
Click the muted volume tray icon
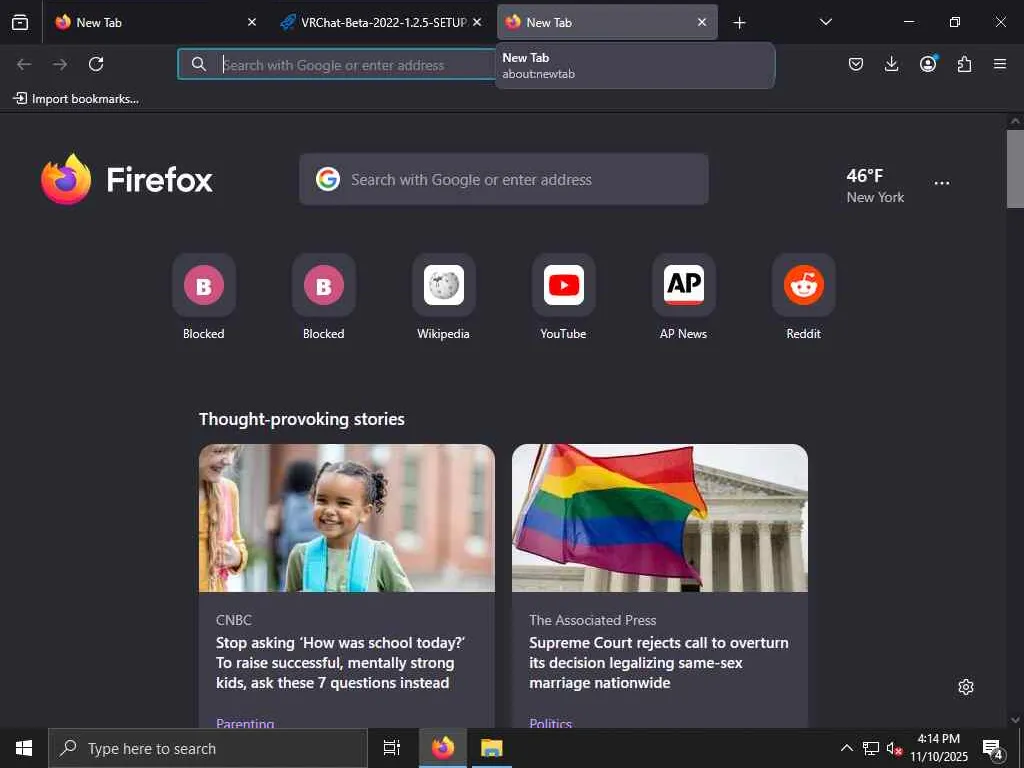(x=894, y=748)
